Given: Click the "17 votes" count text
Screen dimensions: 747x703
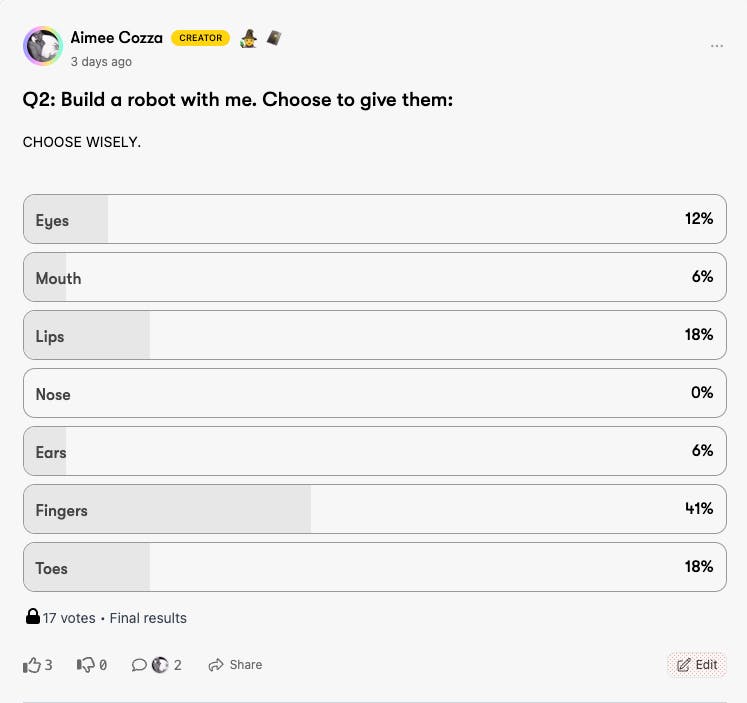Looking at the screenshot, I should point(69,618).
